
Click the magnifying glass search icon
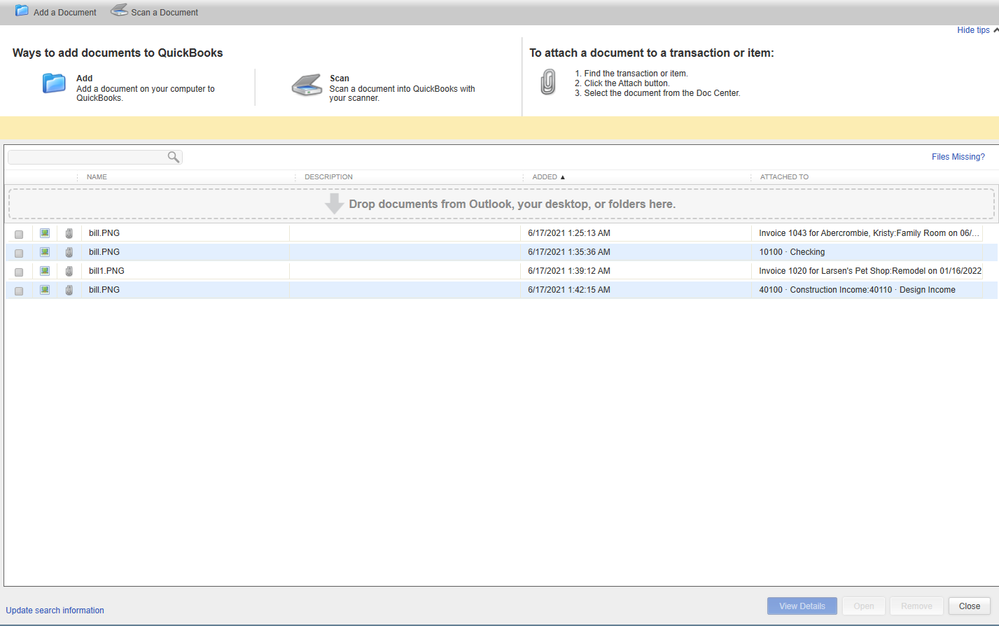[173, 157]
